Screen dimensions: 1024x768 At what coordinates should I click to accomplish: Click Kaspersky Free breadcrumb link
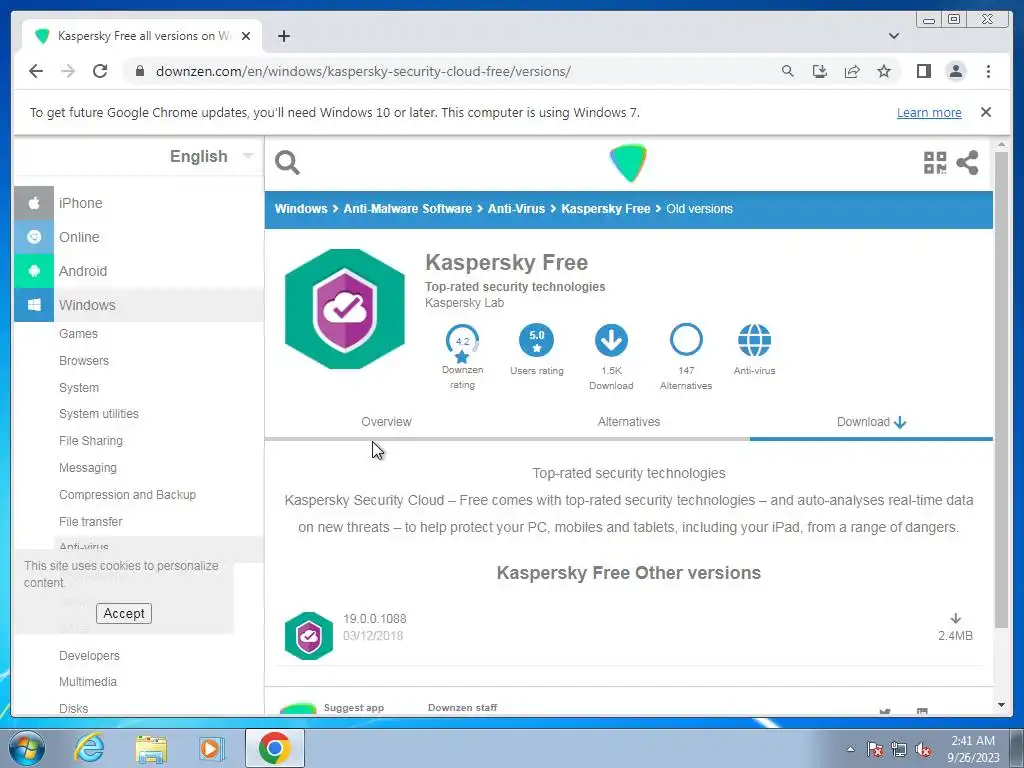coord(605,209)
